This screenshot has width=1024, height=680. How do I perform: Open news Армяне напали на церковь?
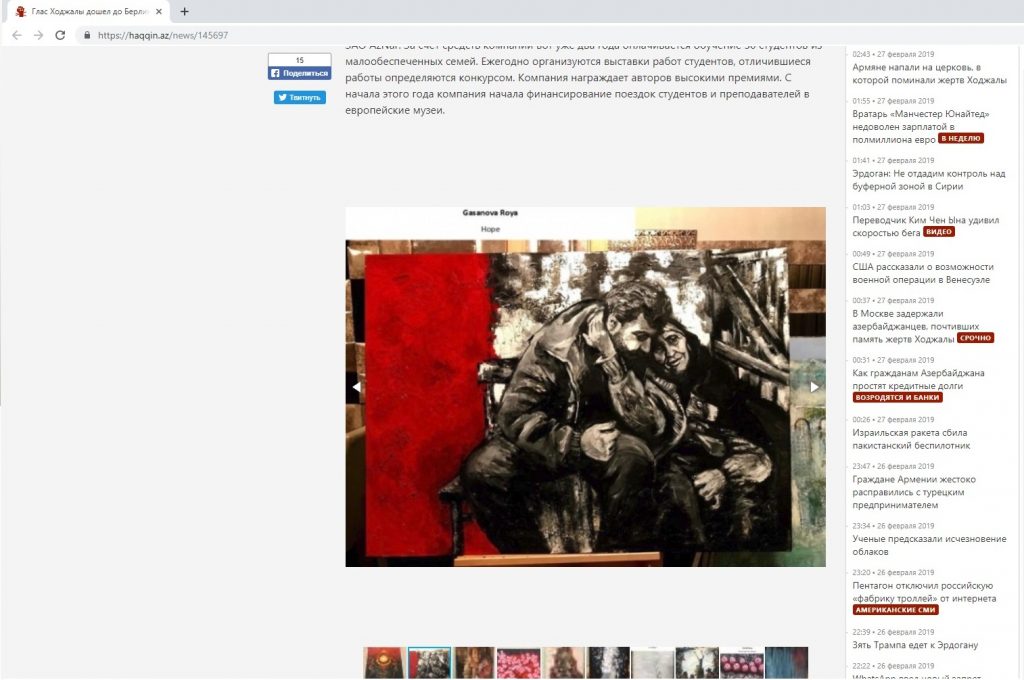(x=929, y=74)
